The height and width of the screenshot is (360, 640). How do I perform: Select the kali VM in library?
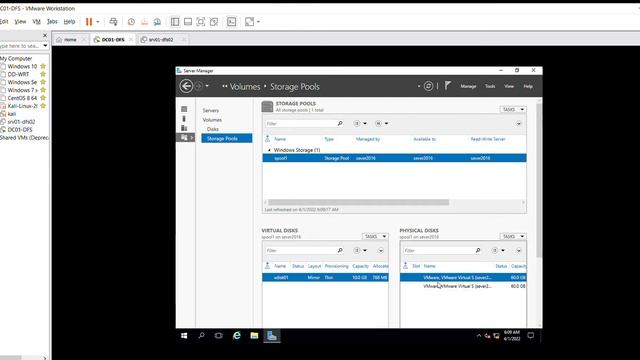(11, 114)
